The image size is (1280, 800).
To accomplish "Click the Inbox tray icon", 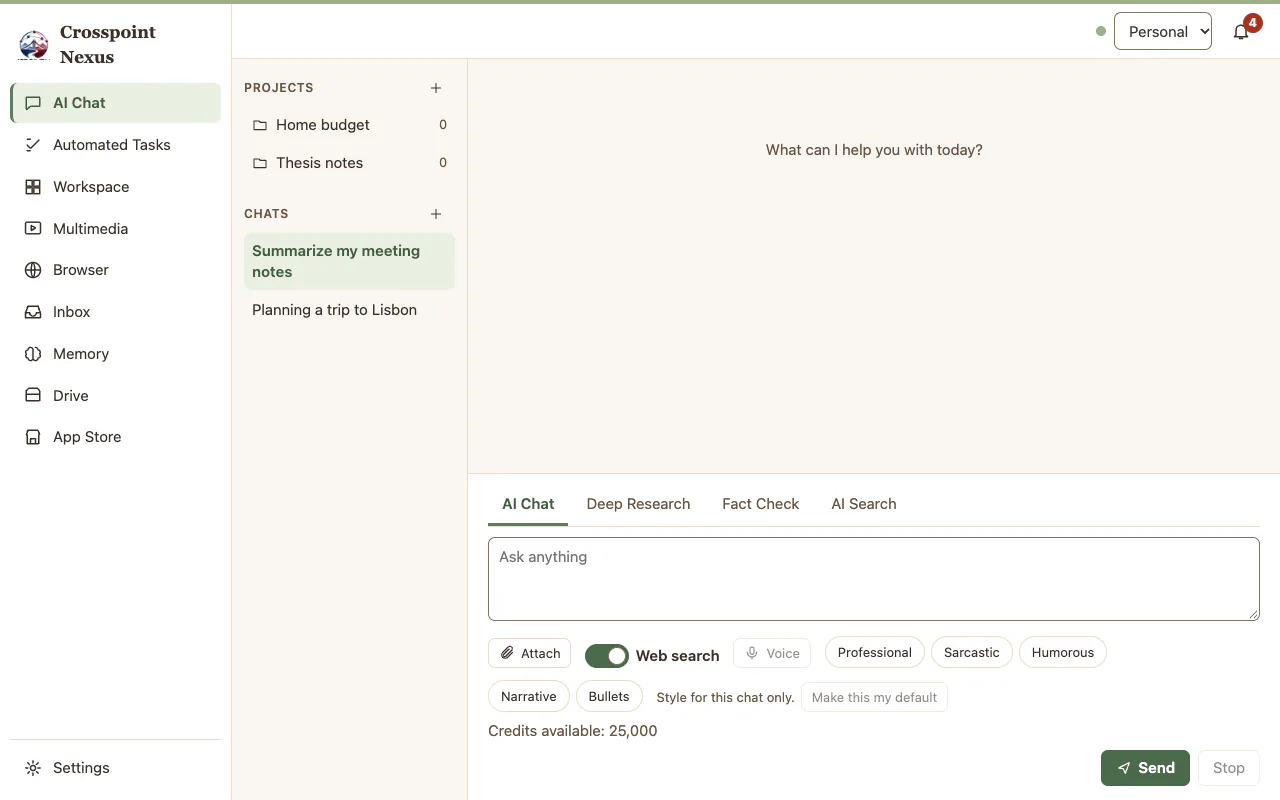I will [x=33, y=312].
